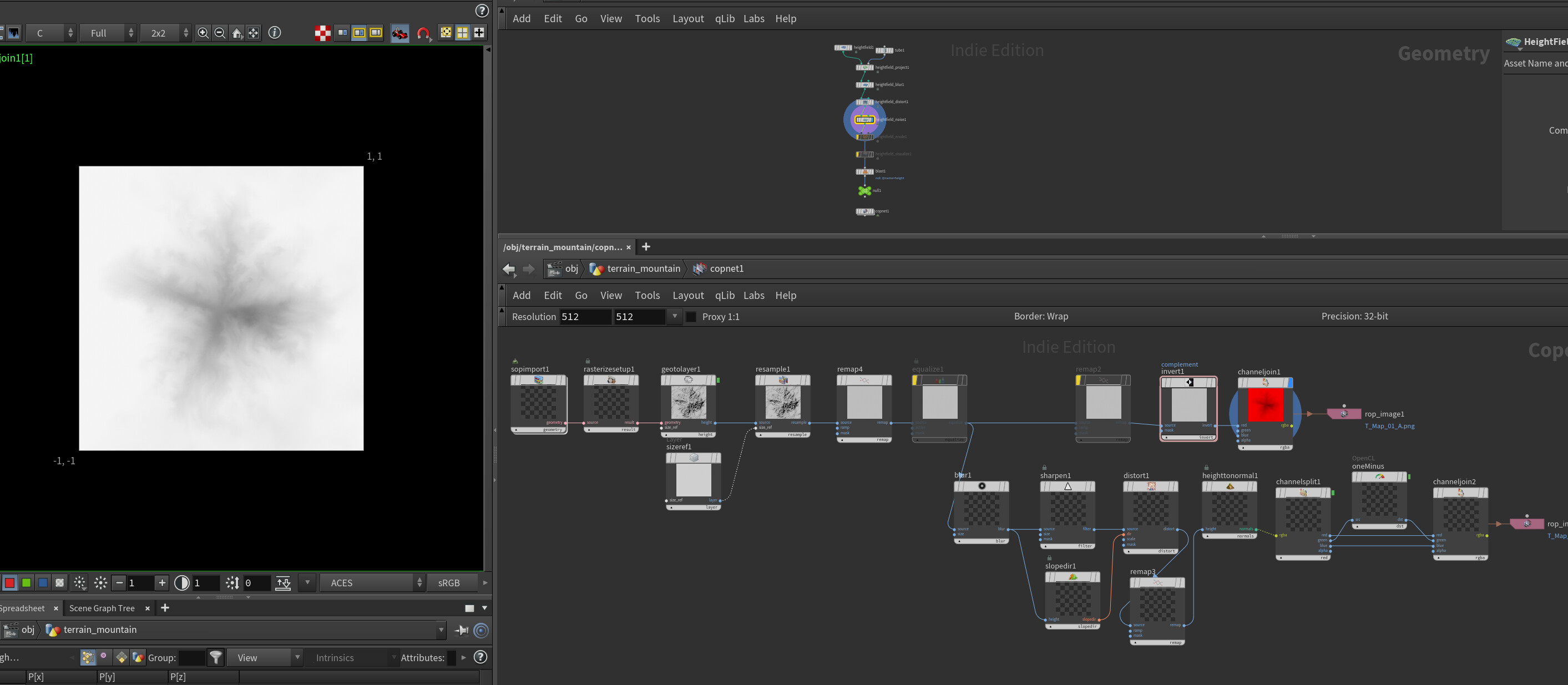Click the viewer info icon
This screenshot has height=685, width=1568.
click(275, 33)
